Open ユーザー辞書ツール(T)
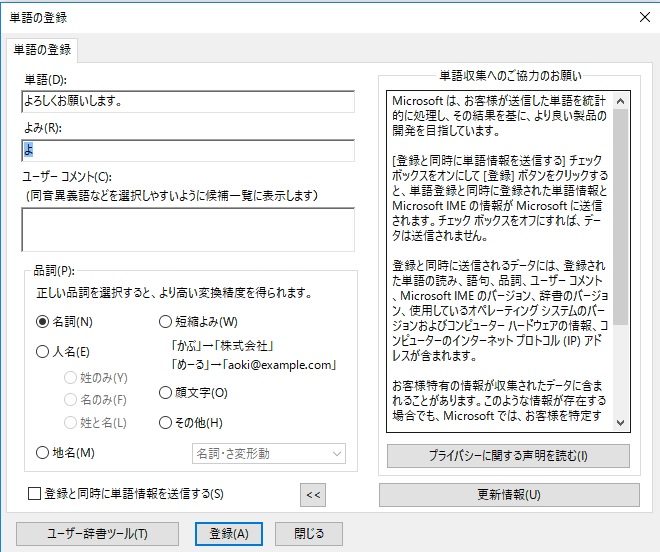 coord(97,534)
